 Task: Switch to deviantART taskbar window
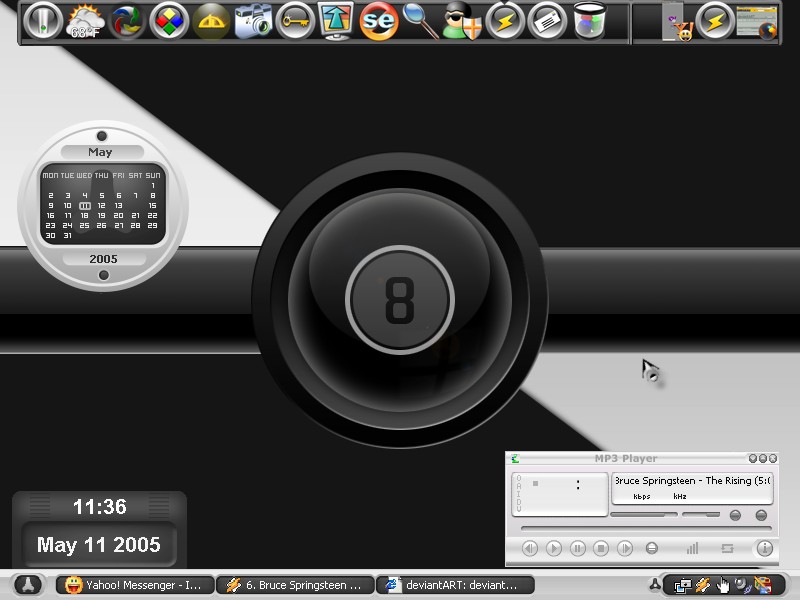(455, 585)
